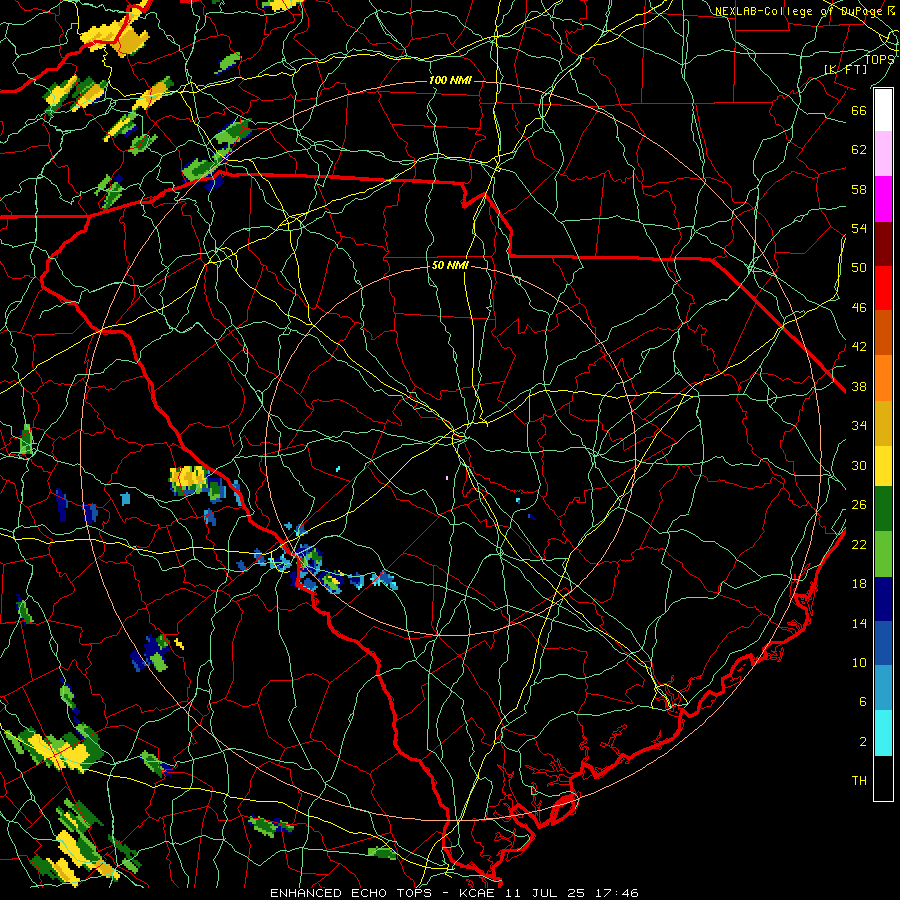Click 'ENHANCED ECHO TOPS' in the bottom caption
This screenshot has width=900, height=900.
(x=351, y=893)
